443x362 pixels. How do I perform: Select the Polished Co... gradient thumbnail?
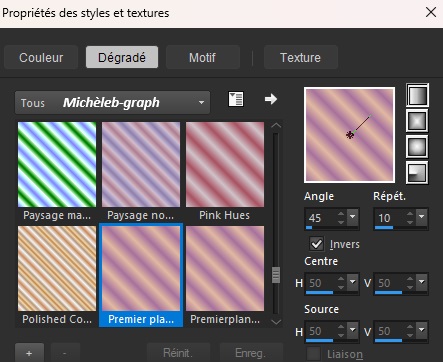pyautogui.click(x=57, y=268)
